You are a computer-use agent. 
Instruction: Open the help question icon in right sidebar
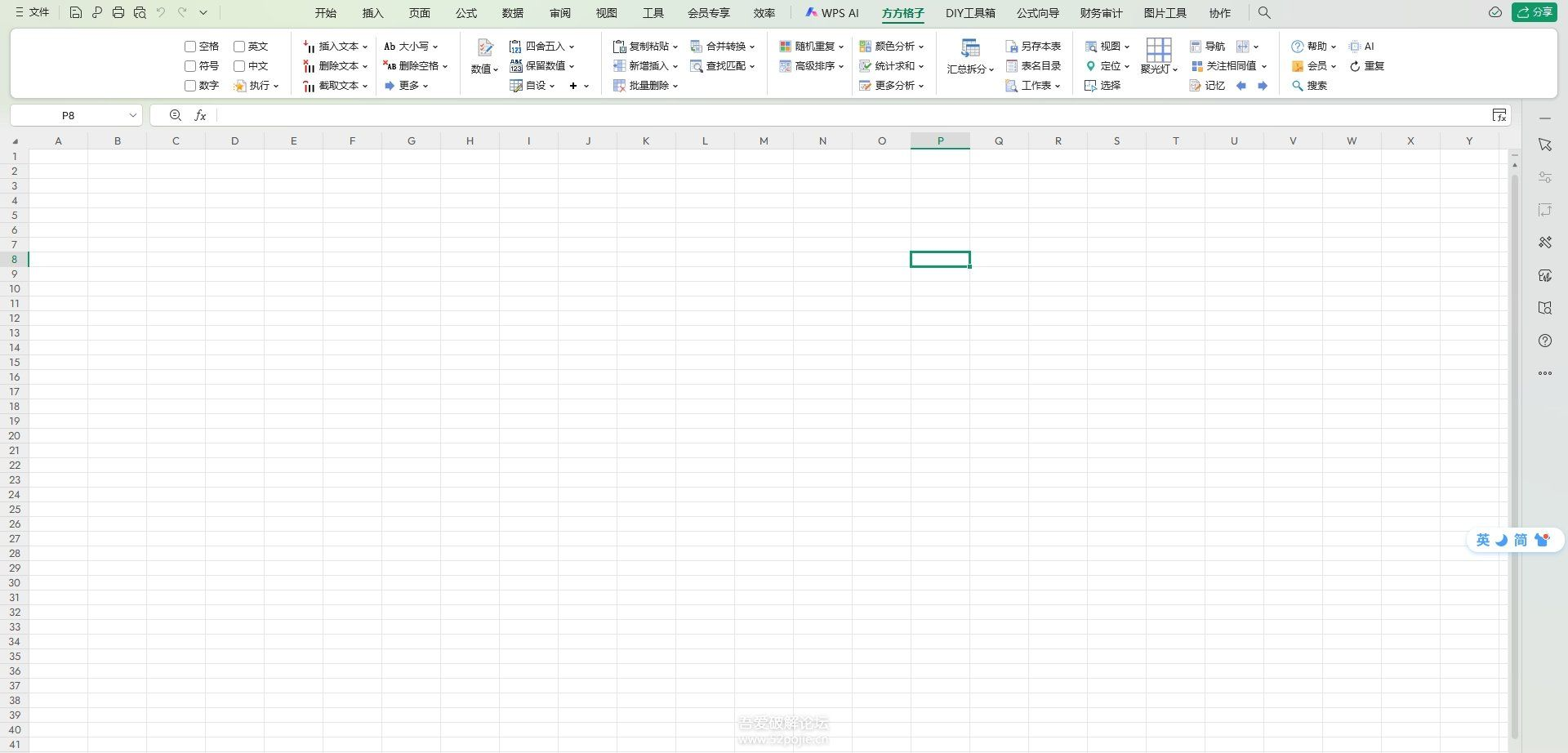tap(1545, 341)
